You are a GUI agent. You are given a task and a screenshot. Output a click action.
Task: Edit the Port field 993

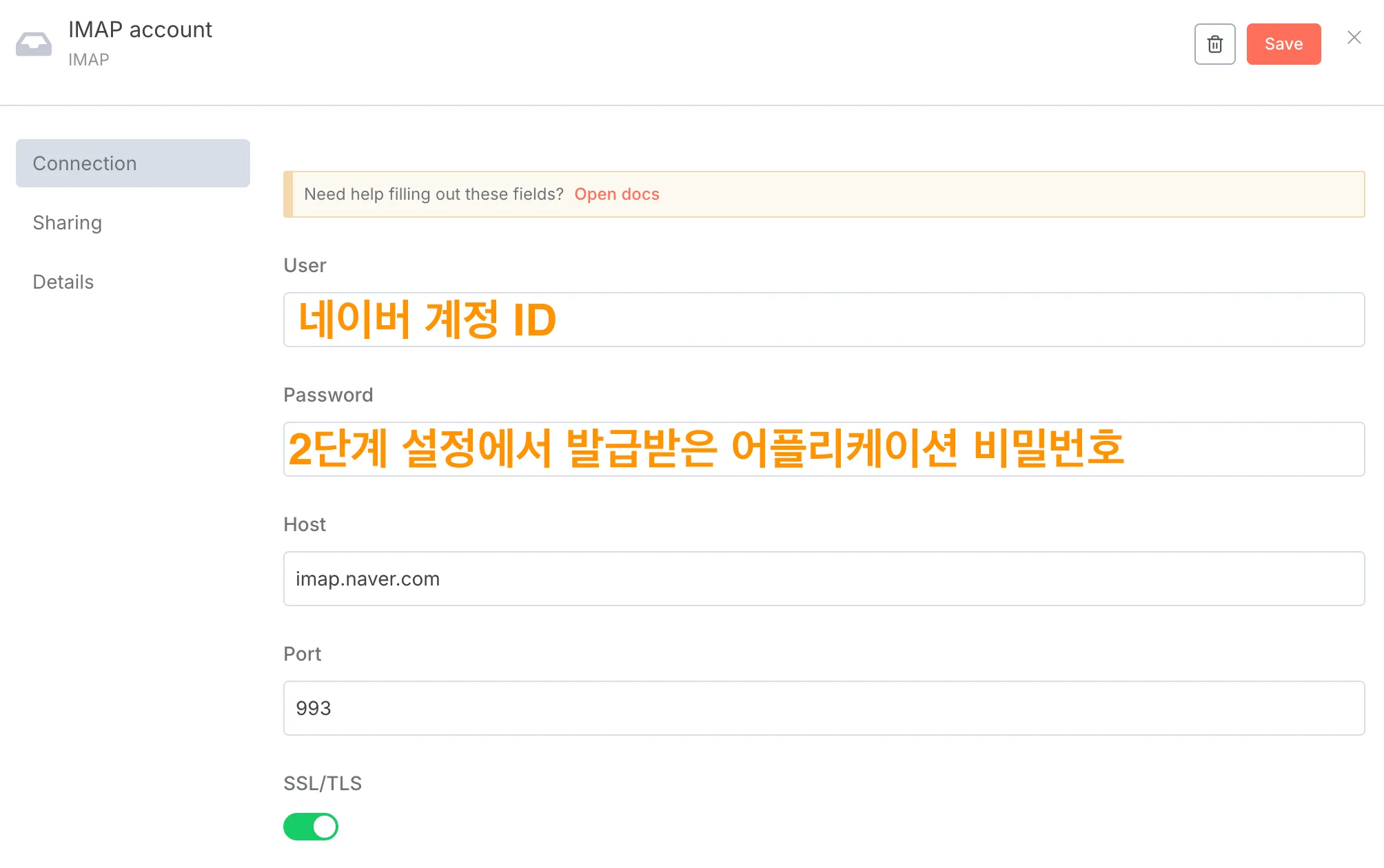824,708
